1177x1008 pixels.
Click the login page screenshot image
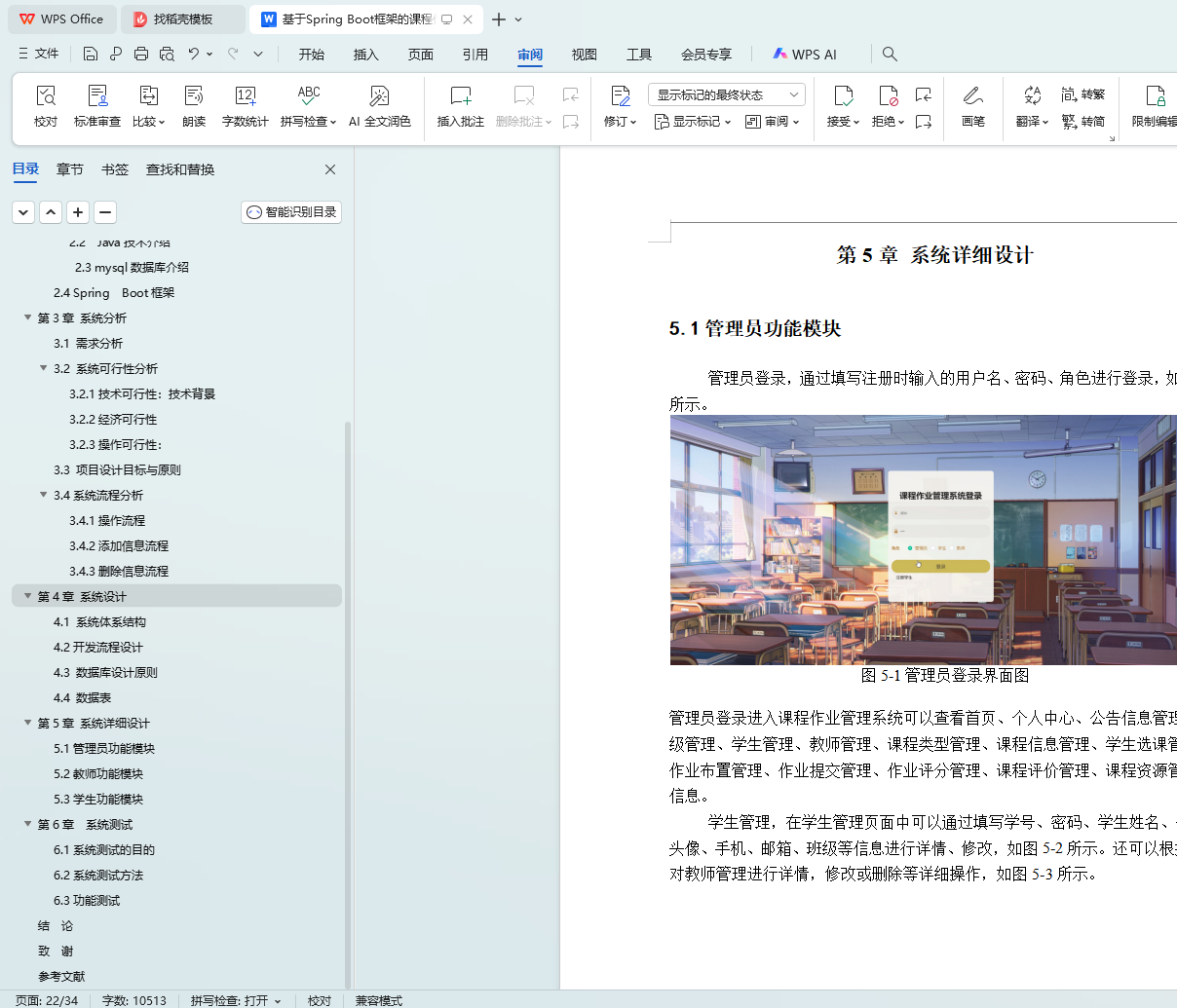click(923, 541)
